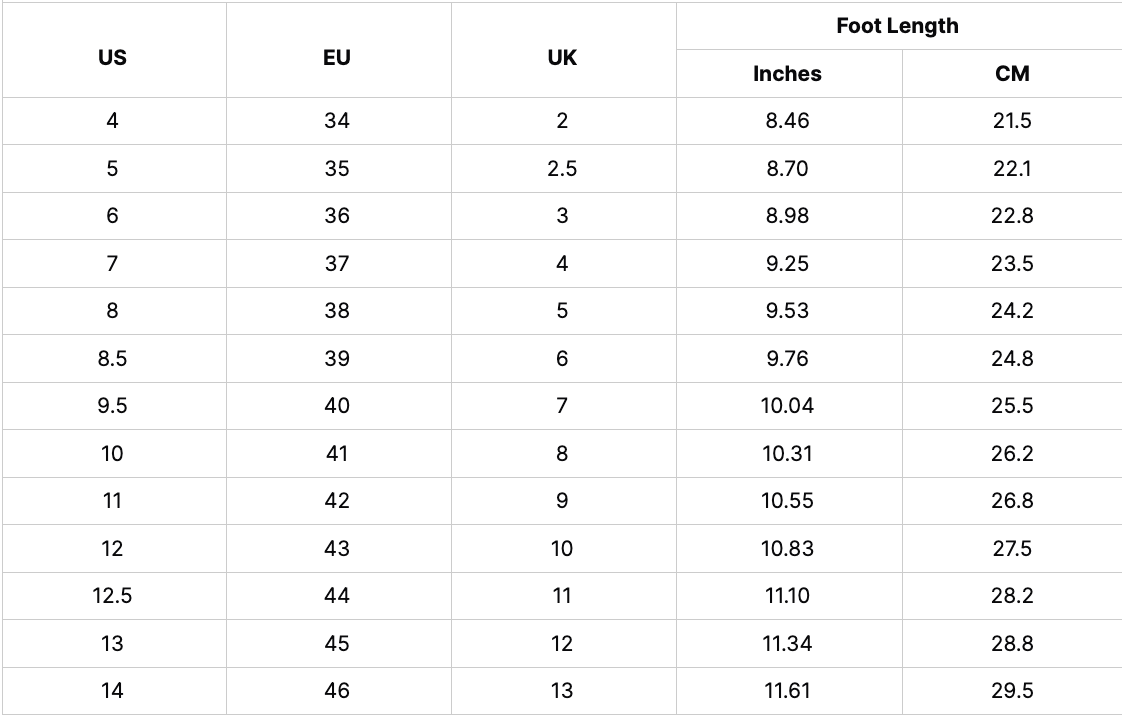Click the CM sub-header

[x=1012, y=74]
